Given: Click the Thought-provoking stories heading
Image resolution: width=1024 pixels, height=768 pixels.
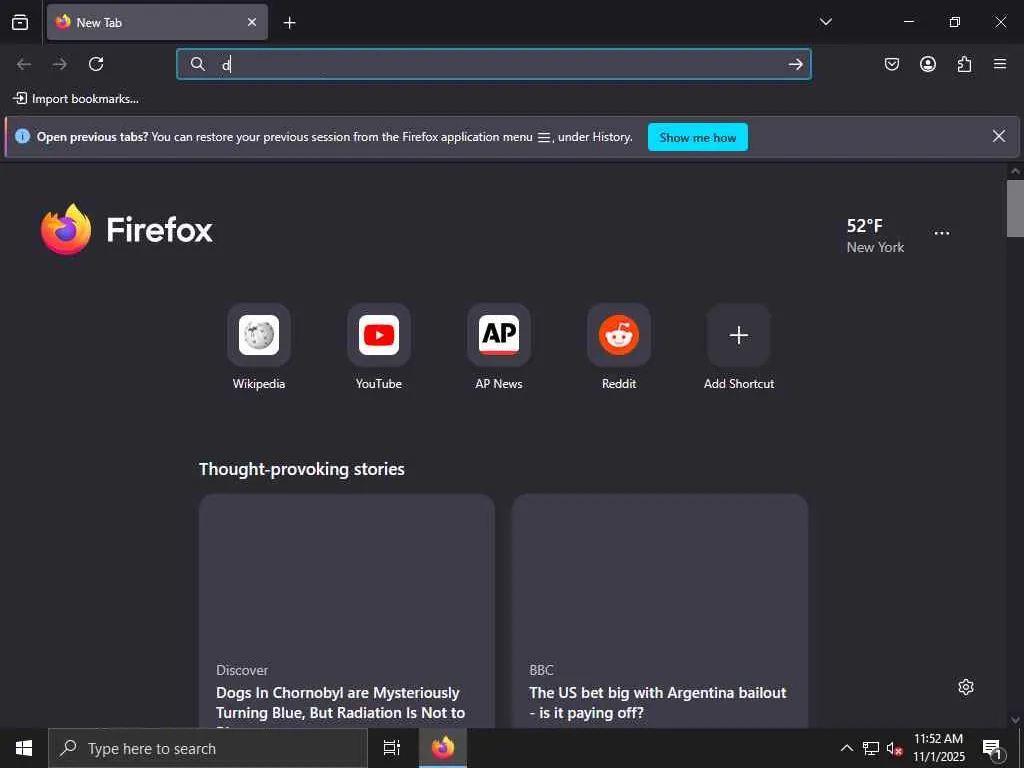Looking at the screenshot, I should tap(302, 469).
